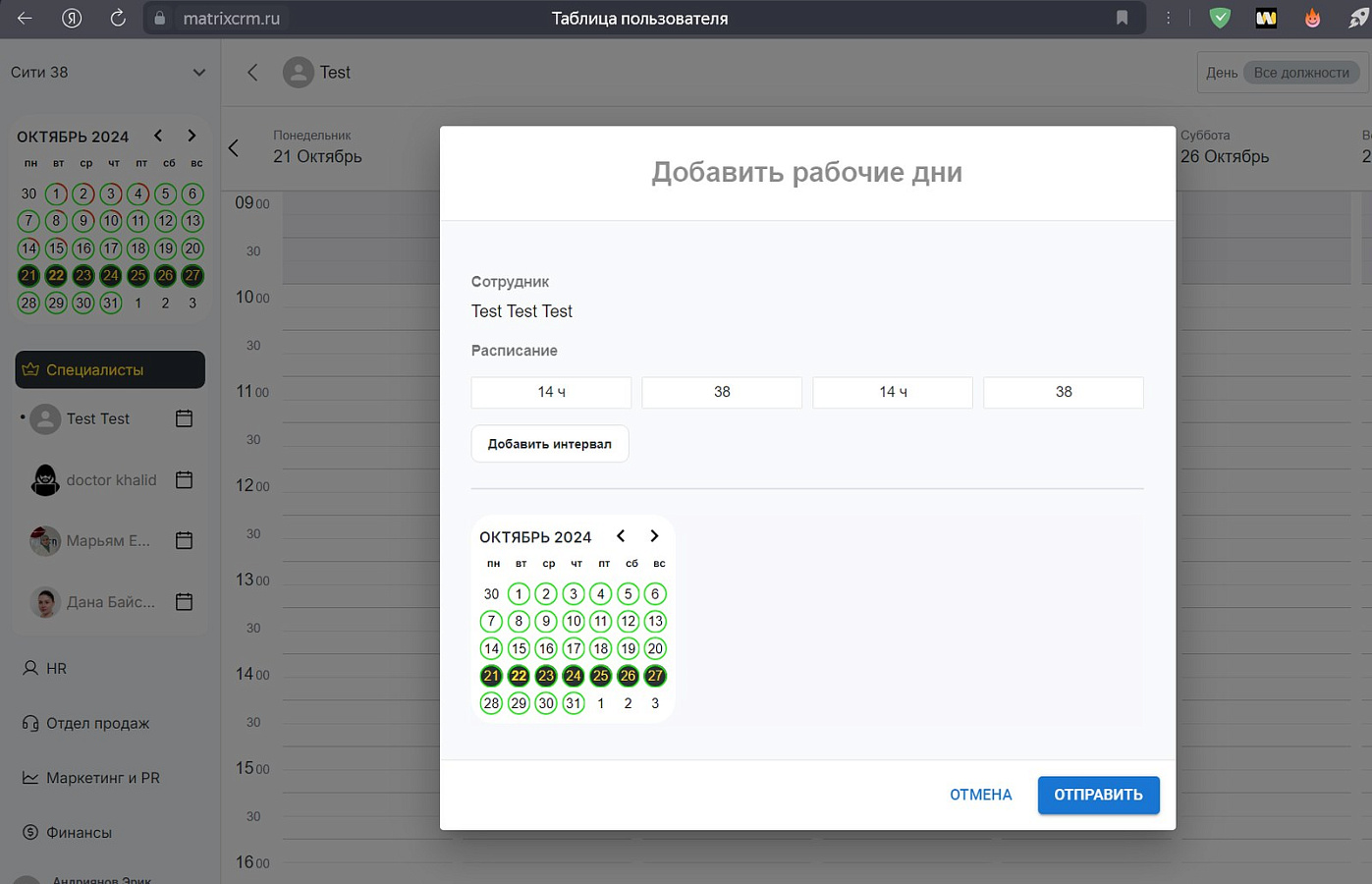Select day 10 in sidebar calendar
1372x884 pixels.
click(111, 221)
